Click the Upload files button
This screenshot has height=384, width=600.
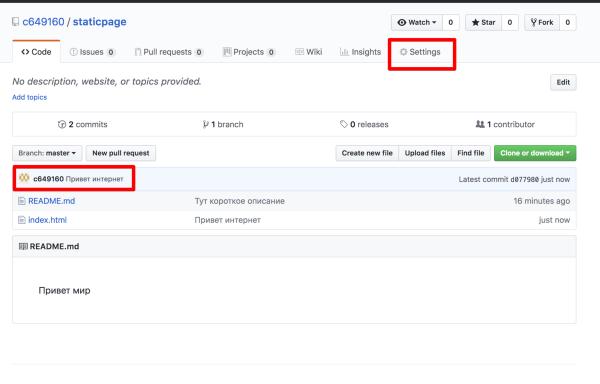[x=425, y=153]
